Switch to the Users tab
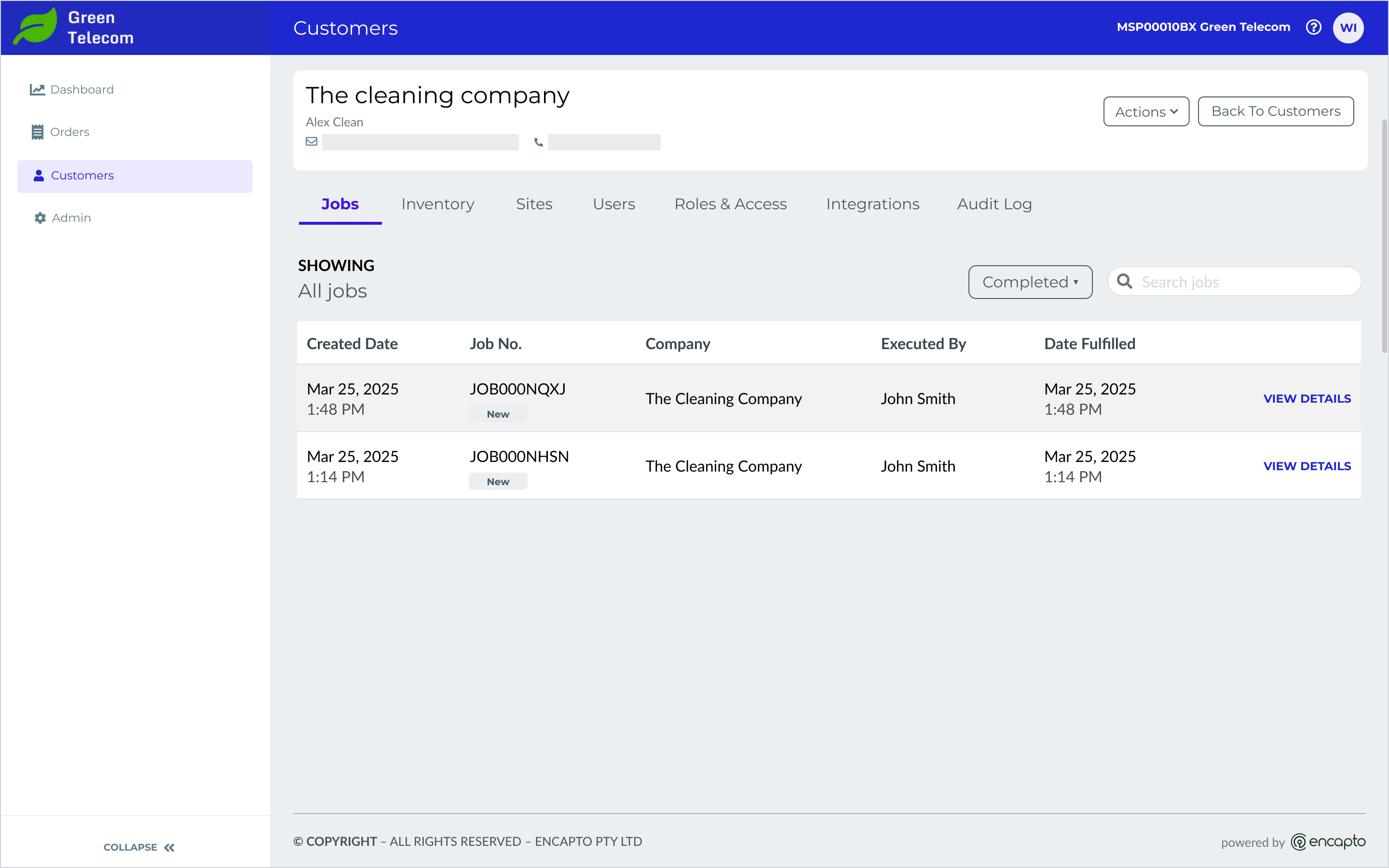 coord(613,204)
